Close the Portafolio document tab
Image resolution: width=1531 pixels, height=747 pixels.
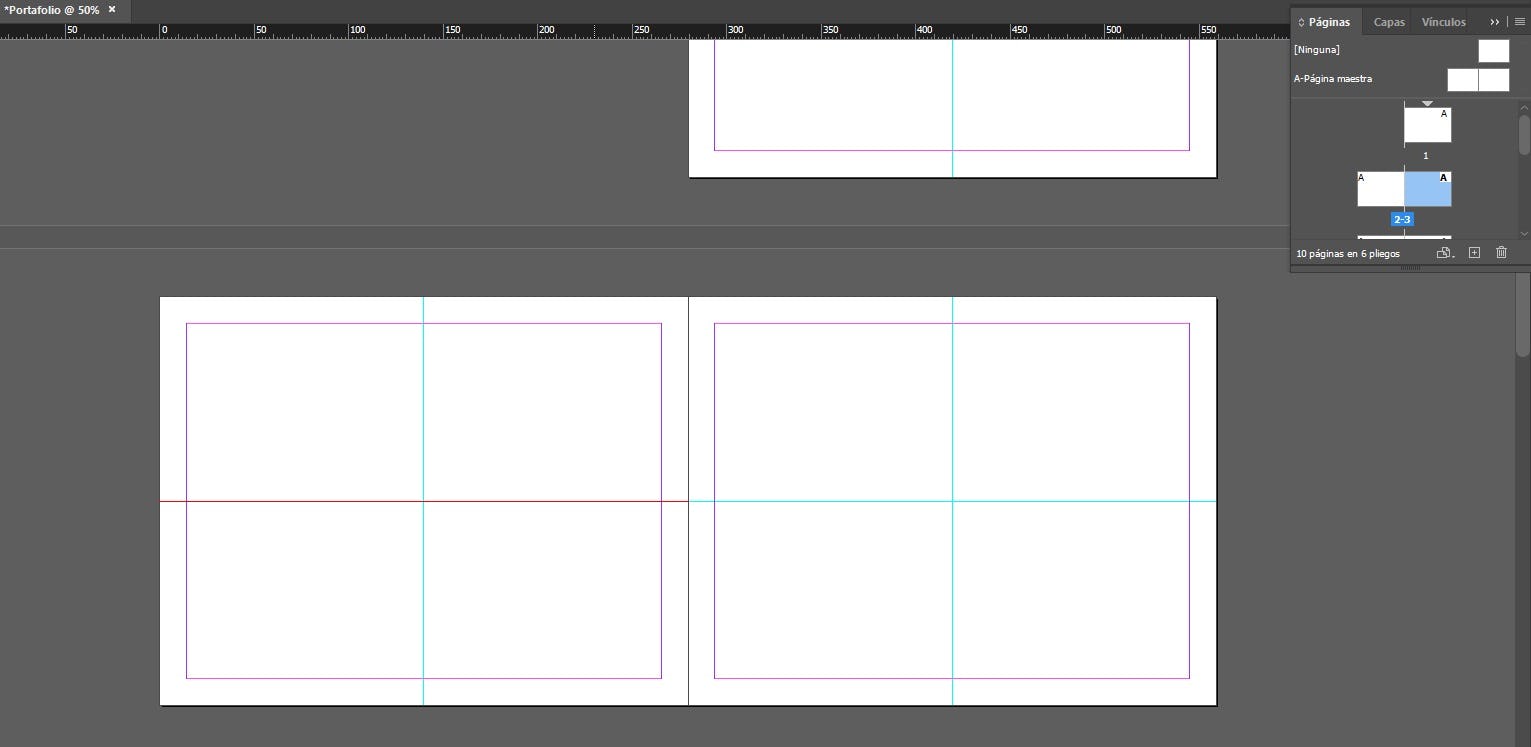coord(112,9)
